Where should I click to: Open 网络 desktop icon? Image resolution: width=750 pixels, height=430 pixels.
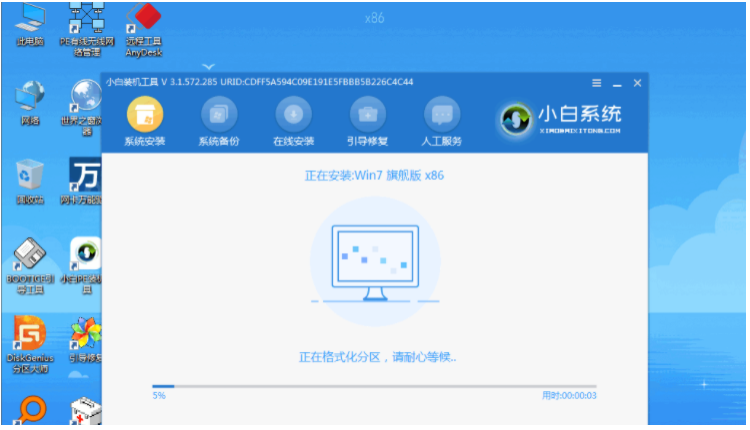[30, 103]
